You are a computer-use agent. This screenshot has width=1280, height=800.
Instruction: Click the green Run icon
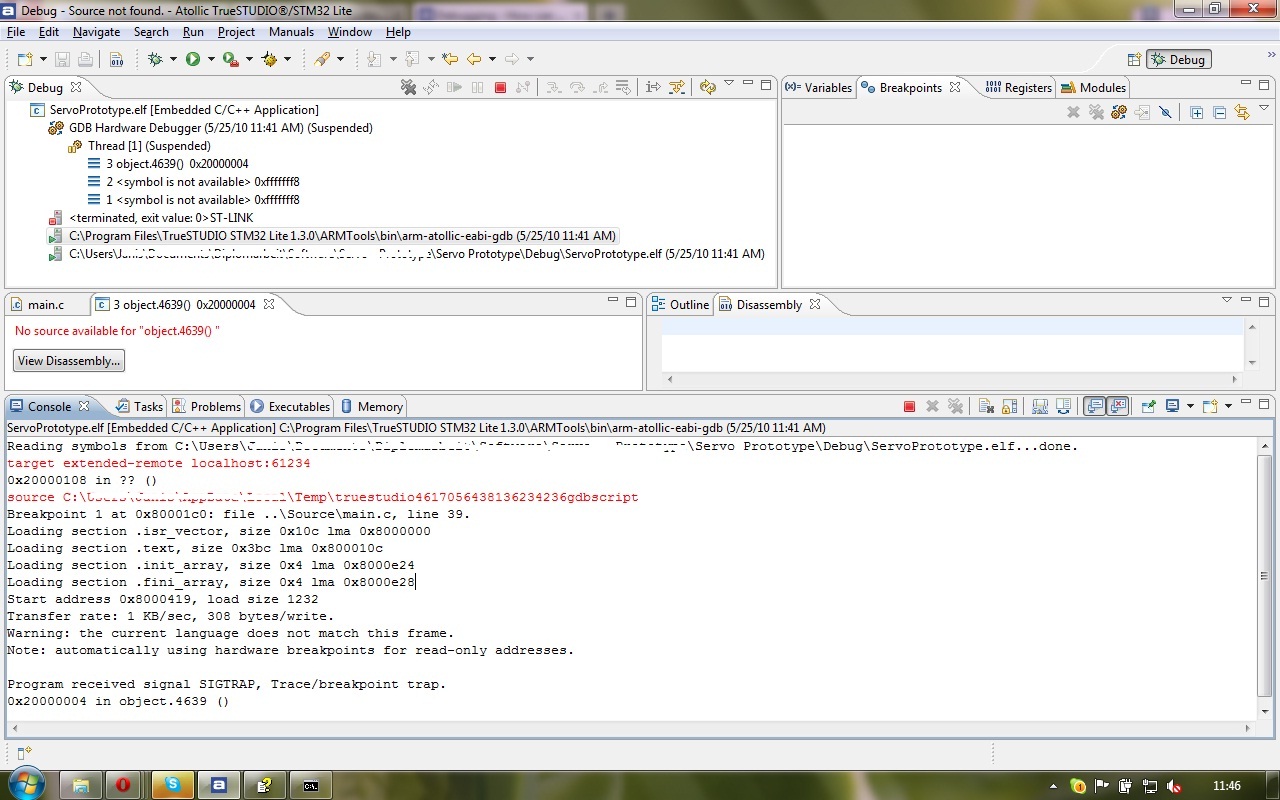click(x=193, y=59)
